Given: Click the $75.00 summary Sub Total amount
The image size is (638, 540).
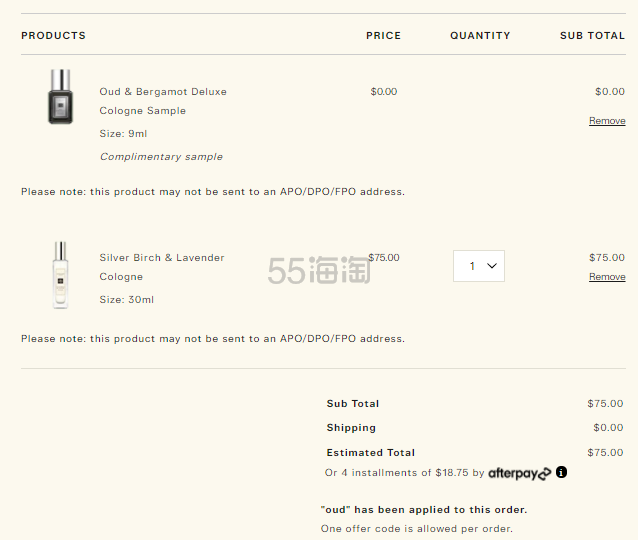Looking at the screenshot, I should (x=605, y=404).
